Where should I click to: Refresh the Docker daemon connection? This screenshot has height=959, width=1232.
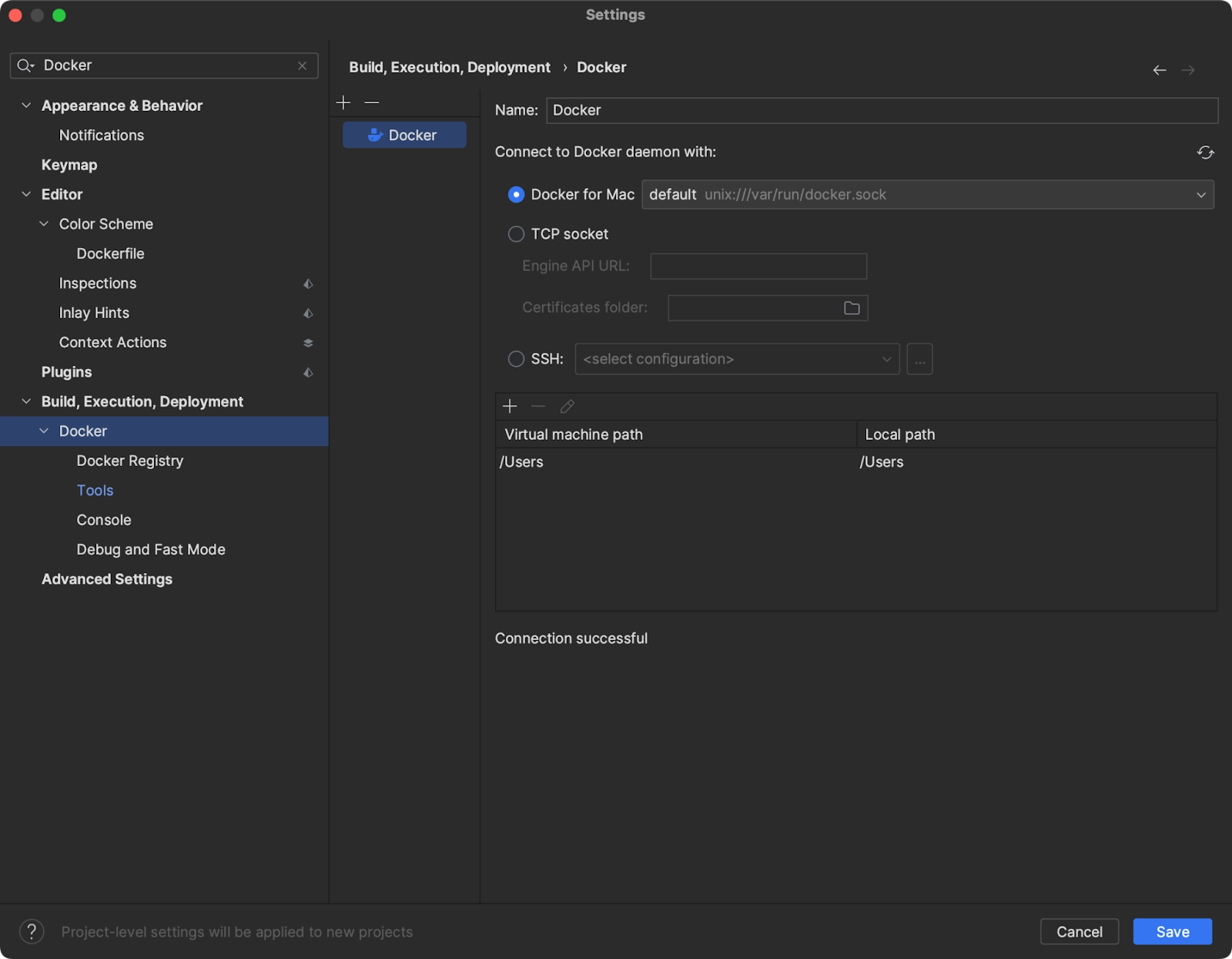coord(1205,153)
